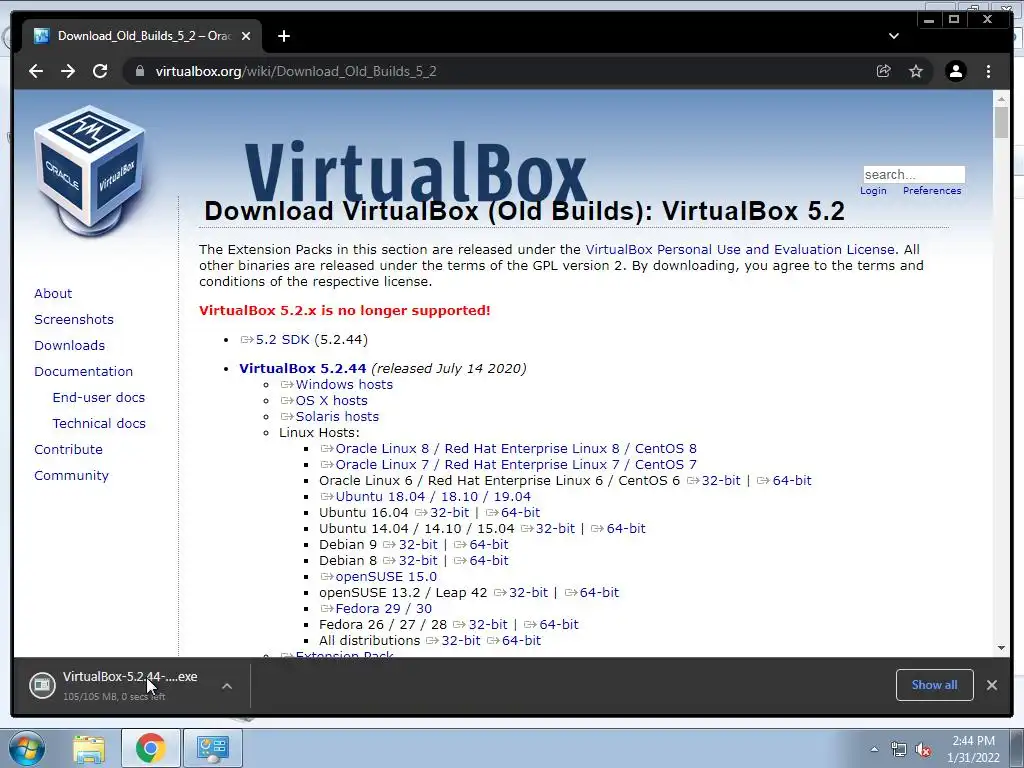Open the Screenshots sidebar link
This screenshot has width=1024, height=768.
(x=74, y=319)
